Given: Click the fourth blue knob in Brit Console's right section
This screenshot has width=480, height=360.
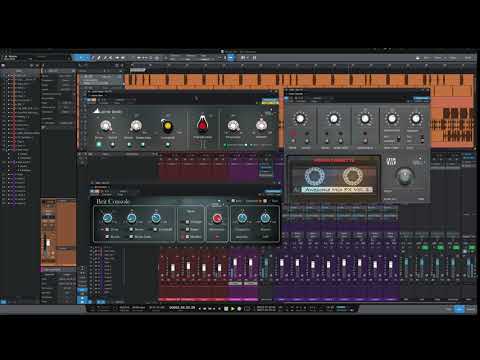Looking at the screenshot, I should click(242, 218).
